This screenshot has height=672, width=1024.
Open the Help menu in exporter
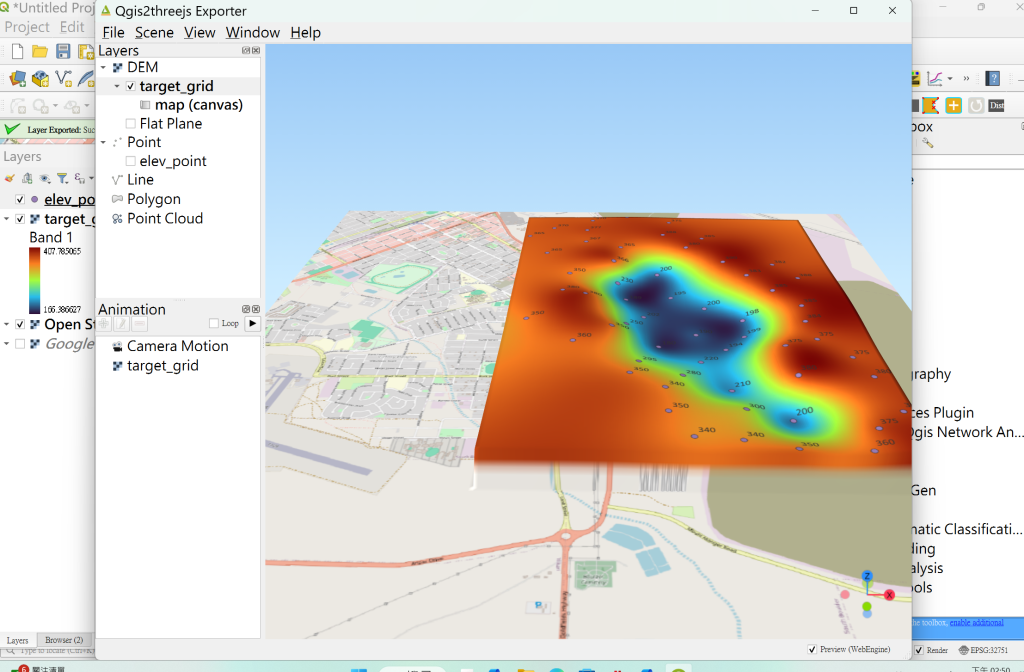tap(306, 33)
